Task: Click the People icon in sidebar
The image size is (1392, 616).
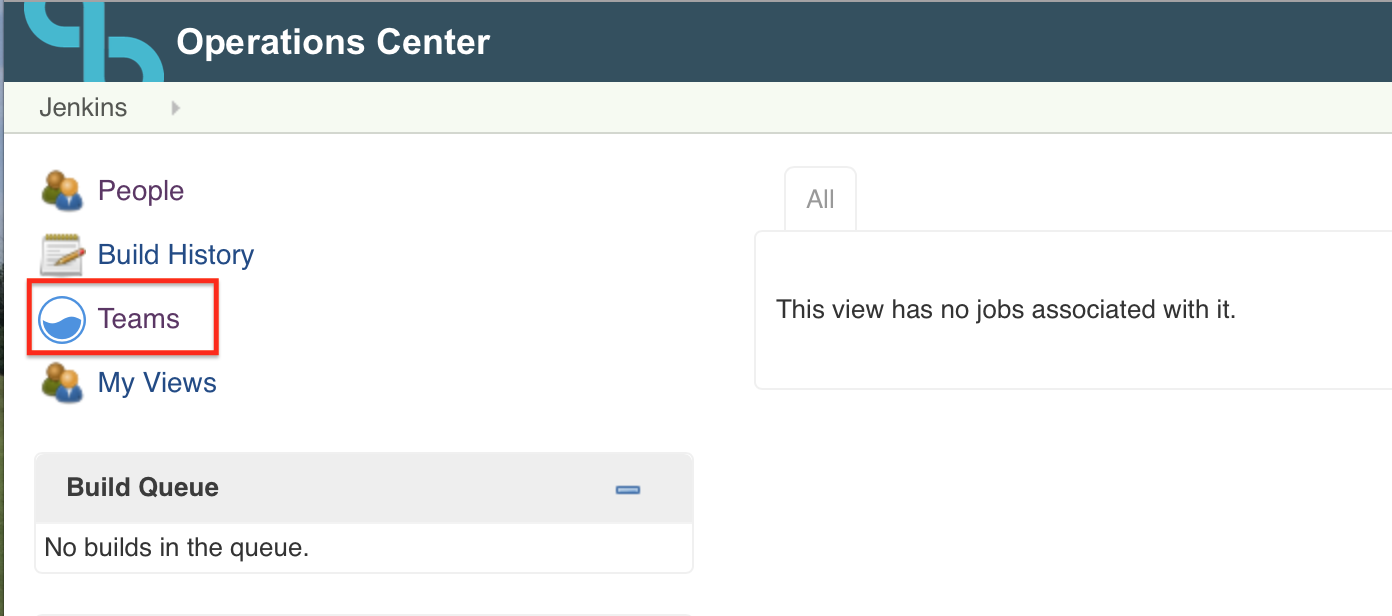Action: coord(62,190)
